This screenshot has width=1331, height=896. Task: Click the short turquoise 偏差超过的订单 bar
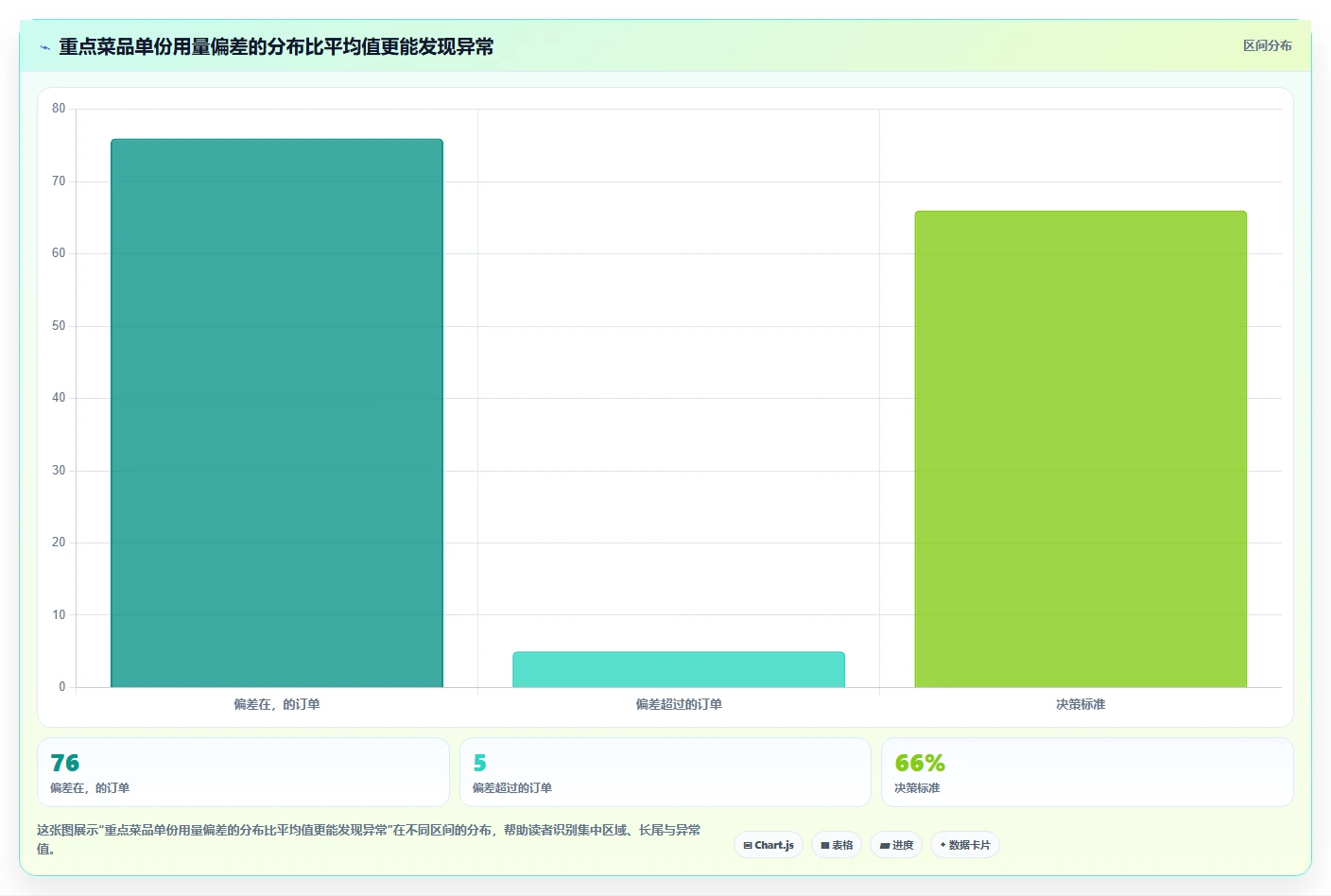[679, 669]
